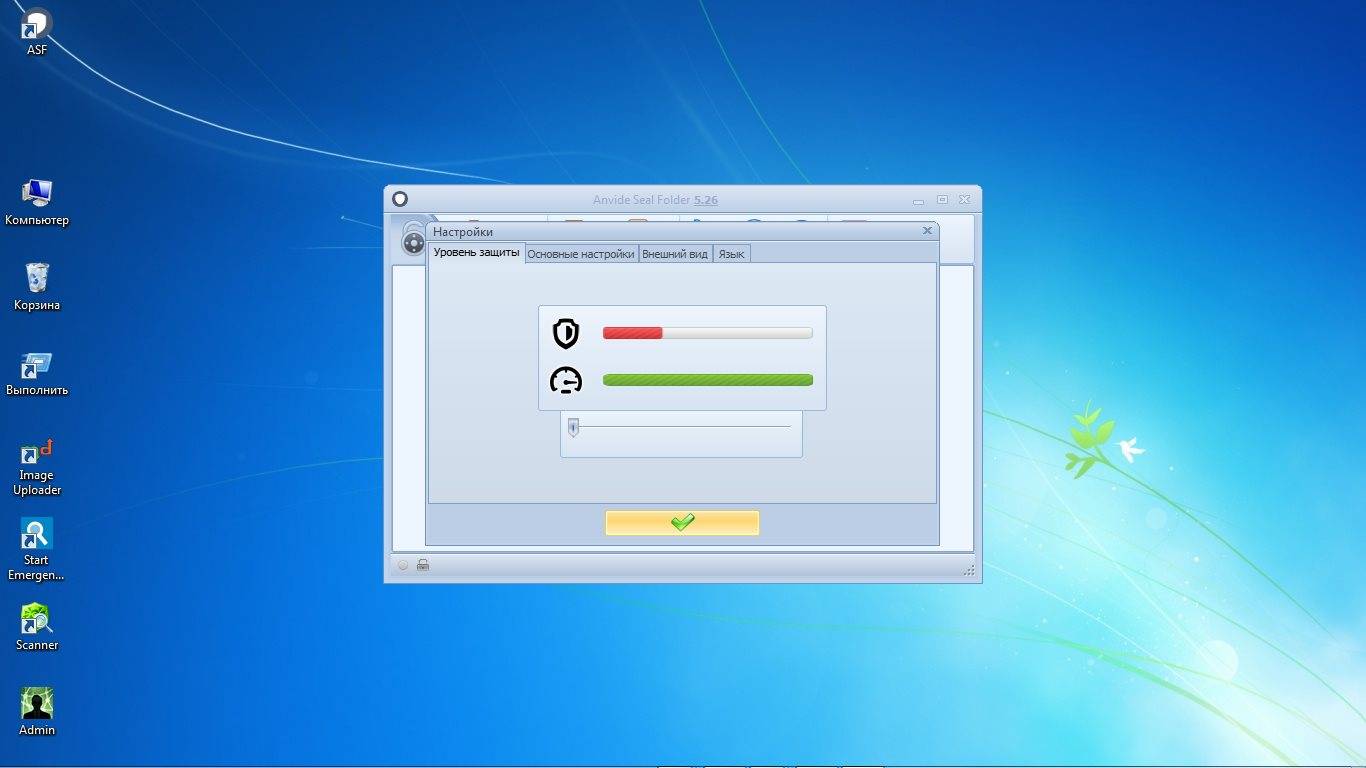Close the Настройки dialog
Image resolution: width=1366 pixels, height=768 pixels.
pos(927,231)
